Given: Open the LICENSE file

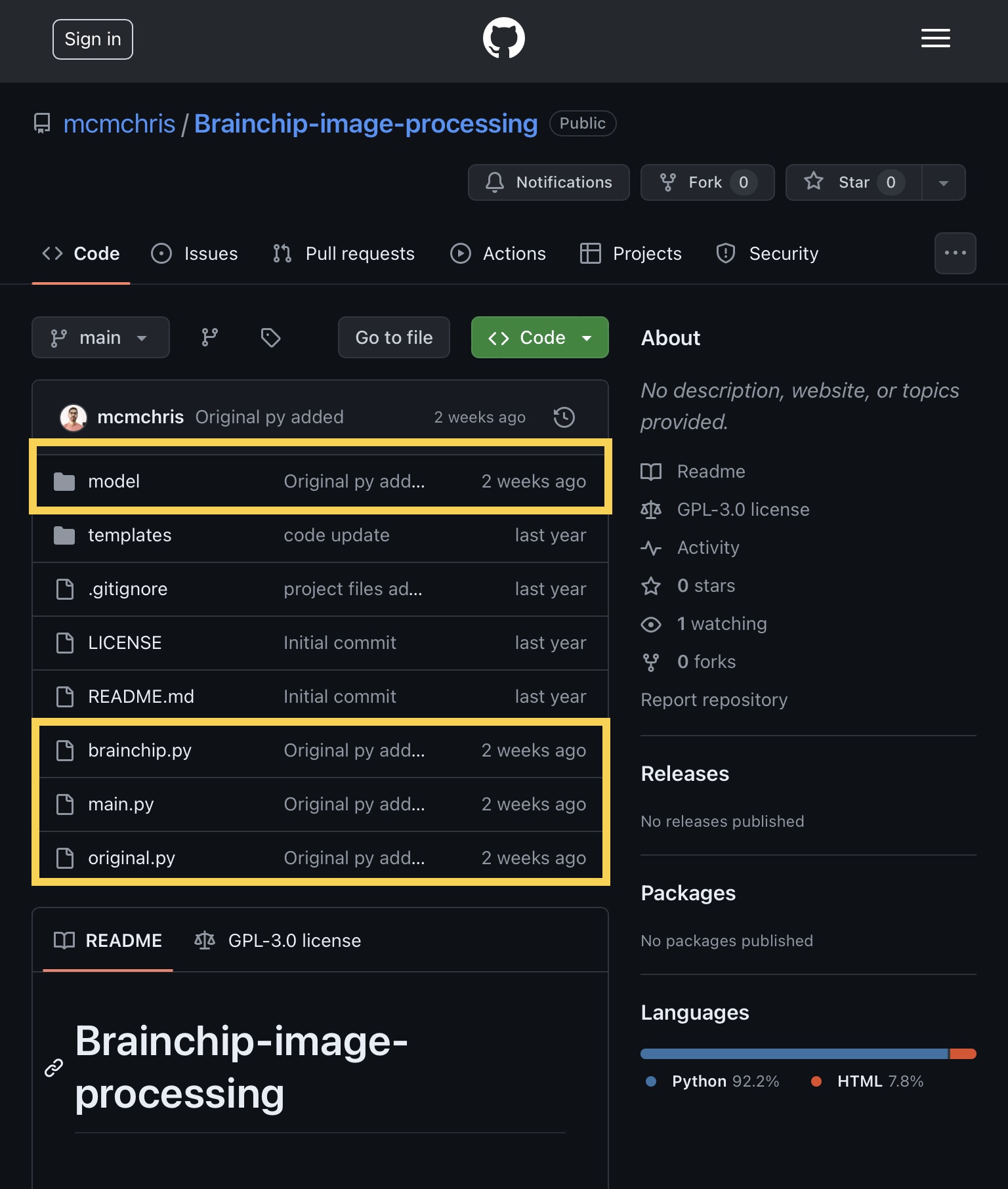Looking at the screenshot, I should (125, 643).
